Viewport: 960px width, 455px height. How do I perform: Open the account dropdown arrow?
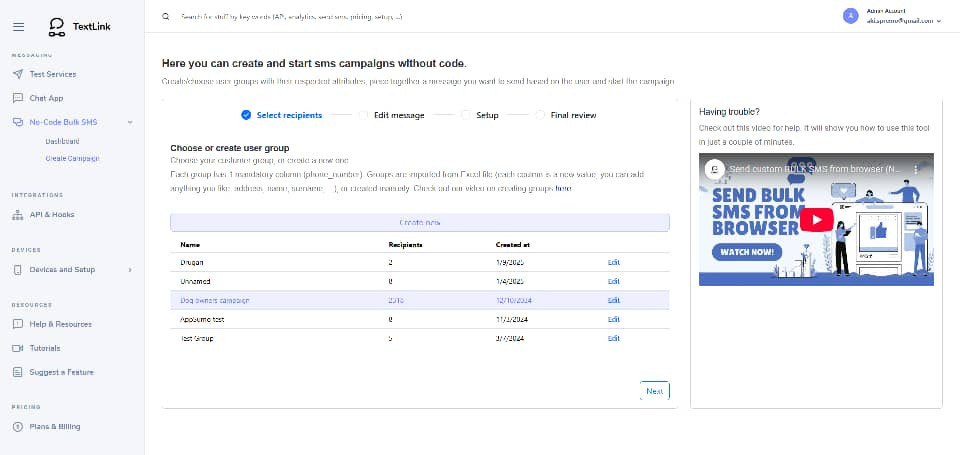(x=939, y=21)
